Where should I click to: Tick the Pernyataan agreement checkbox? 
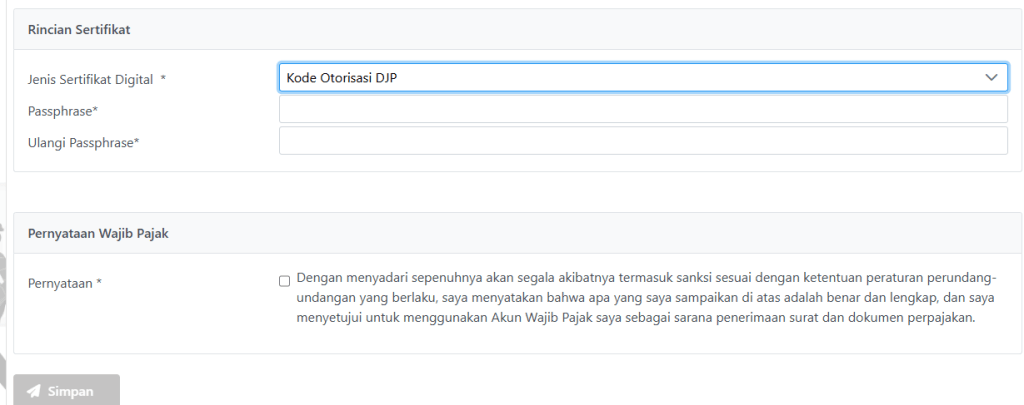click(285, 281)
